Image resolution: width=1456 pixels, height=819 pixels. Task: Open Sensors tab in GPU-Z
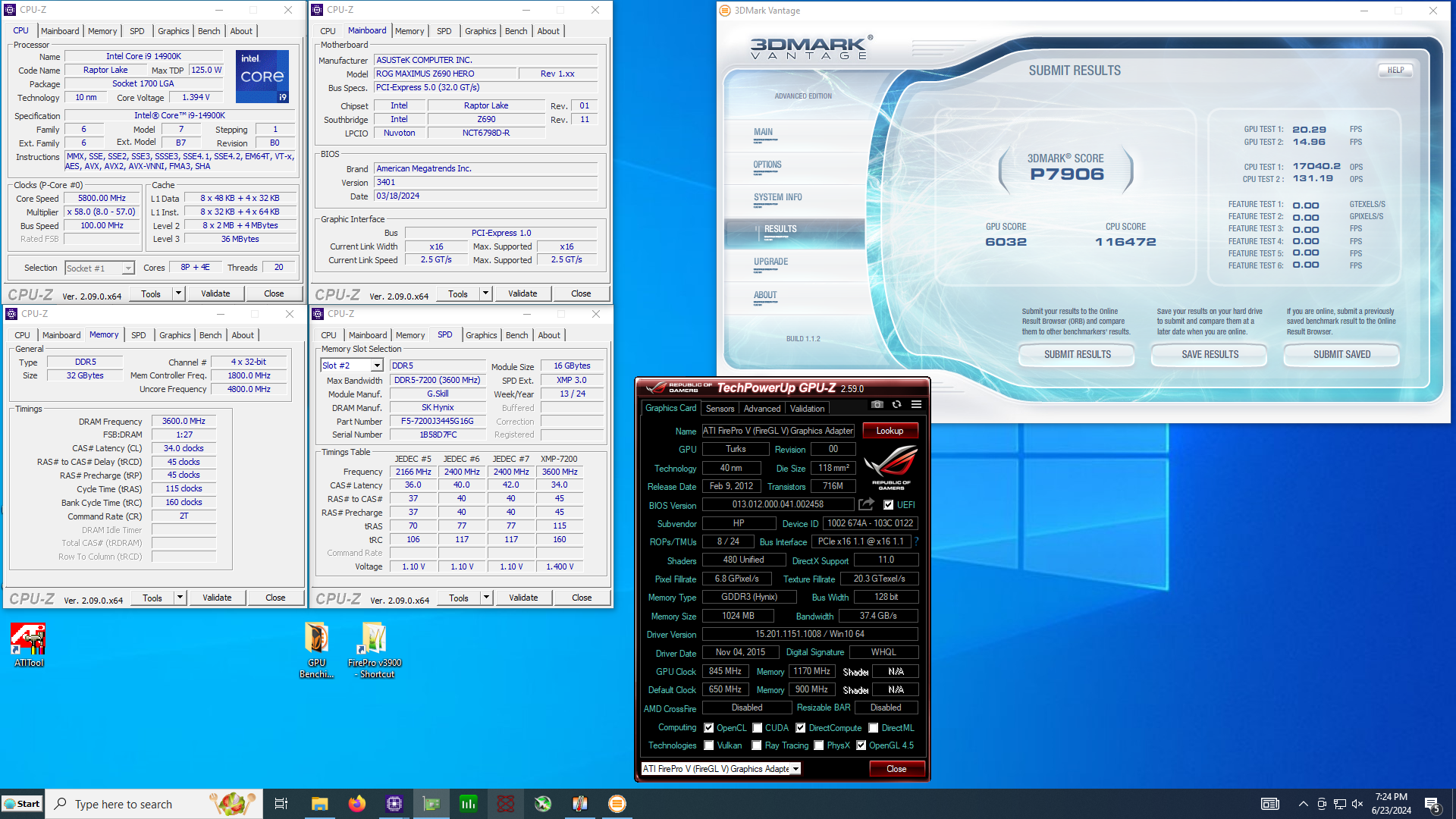720,408
